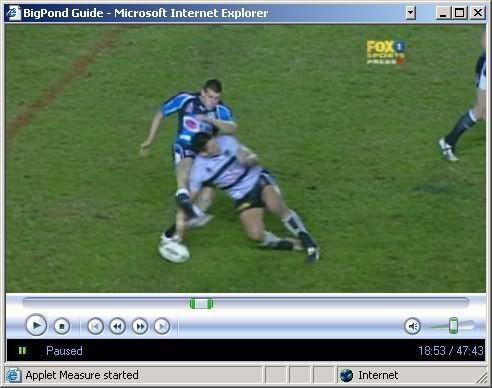Viewport: 492px width, 388px height.
Task: Mute audio with the speaker icon
Action: 413,326
